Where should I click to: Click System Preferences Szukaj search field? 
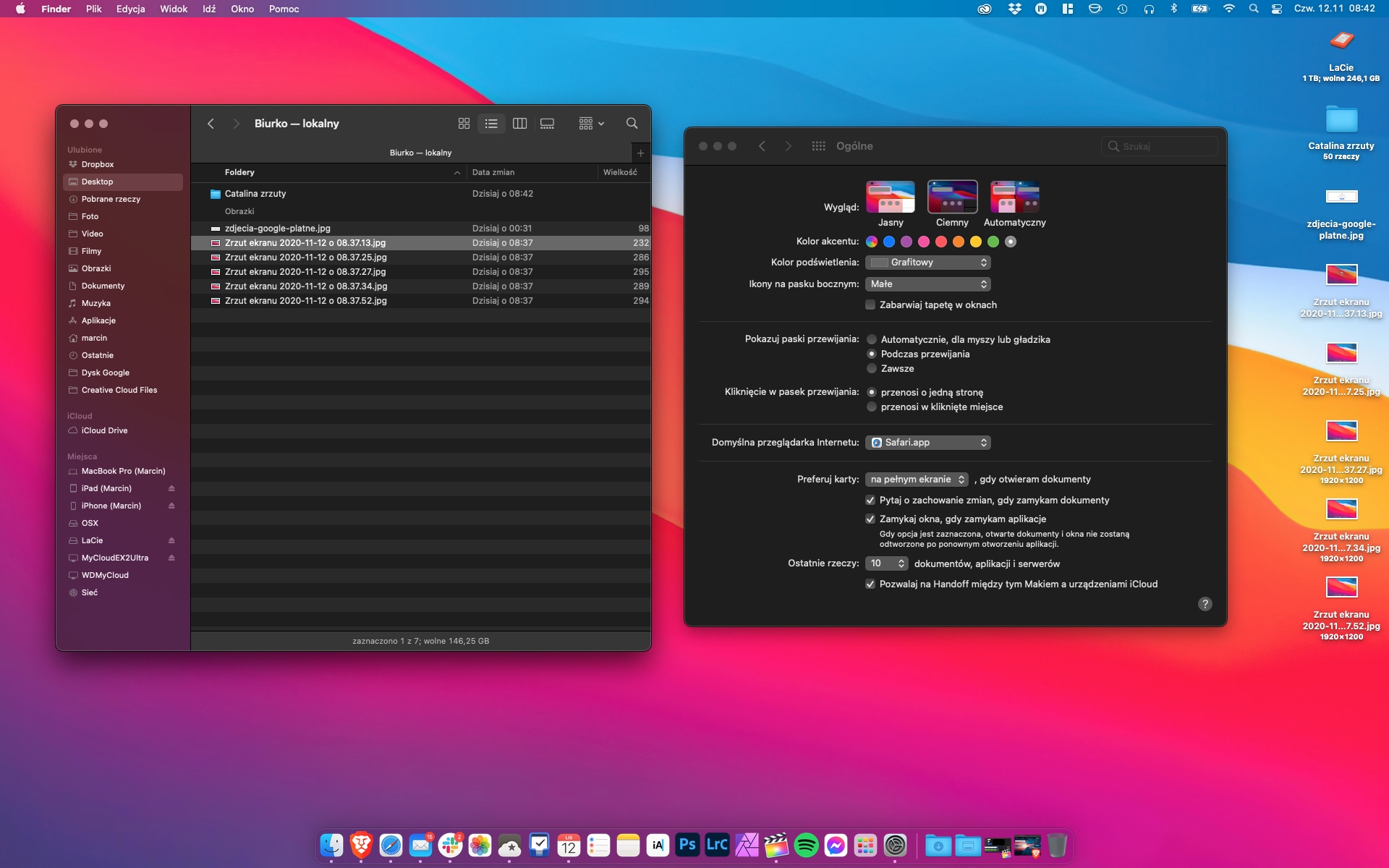click(x=1160, y=146)
